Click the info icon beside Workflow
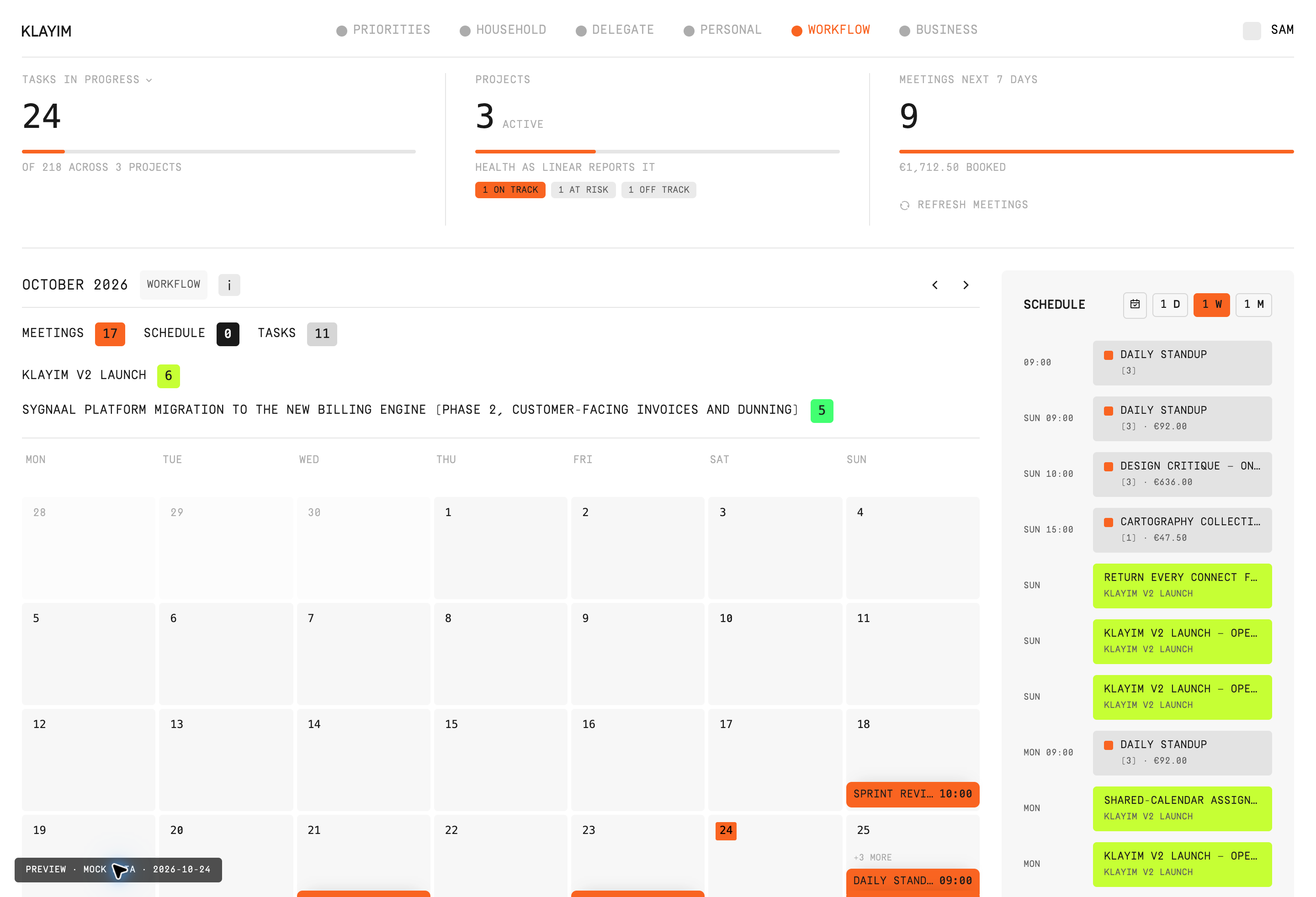This screenshot has width=1316, height=897. click(x=229, y=285)
